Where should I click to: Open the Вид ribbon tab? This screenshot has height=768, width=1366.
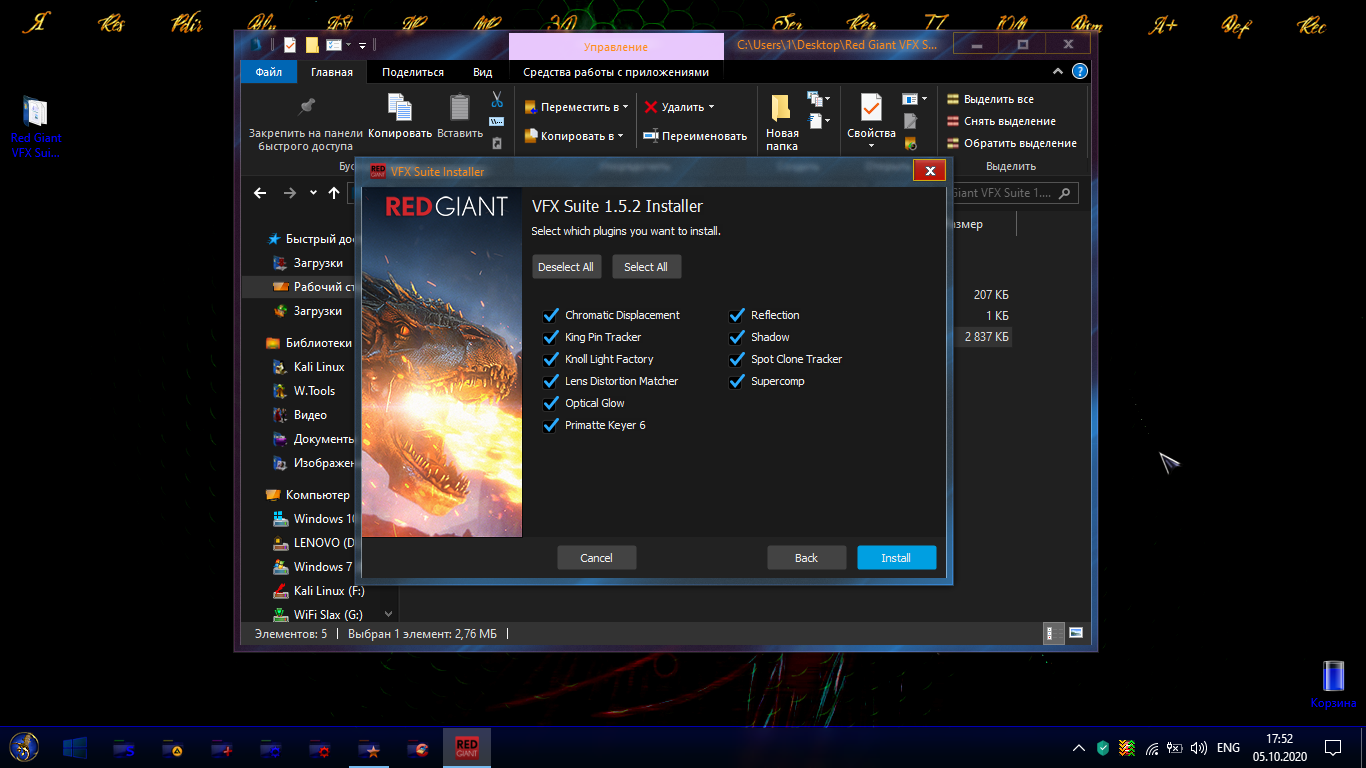pyautogui.click(x=483, y=72)
